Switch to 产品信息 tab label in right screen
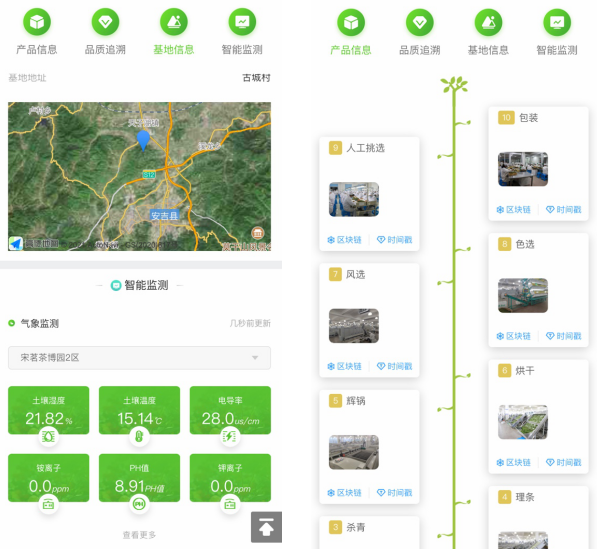Screen dimensions: 600x549 [x=351, y=50]
